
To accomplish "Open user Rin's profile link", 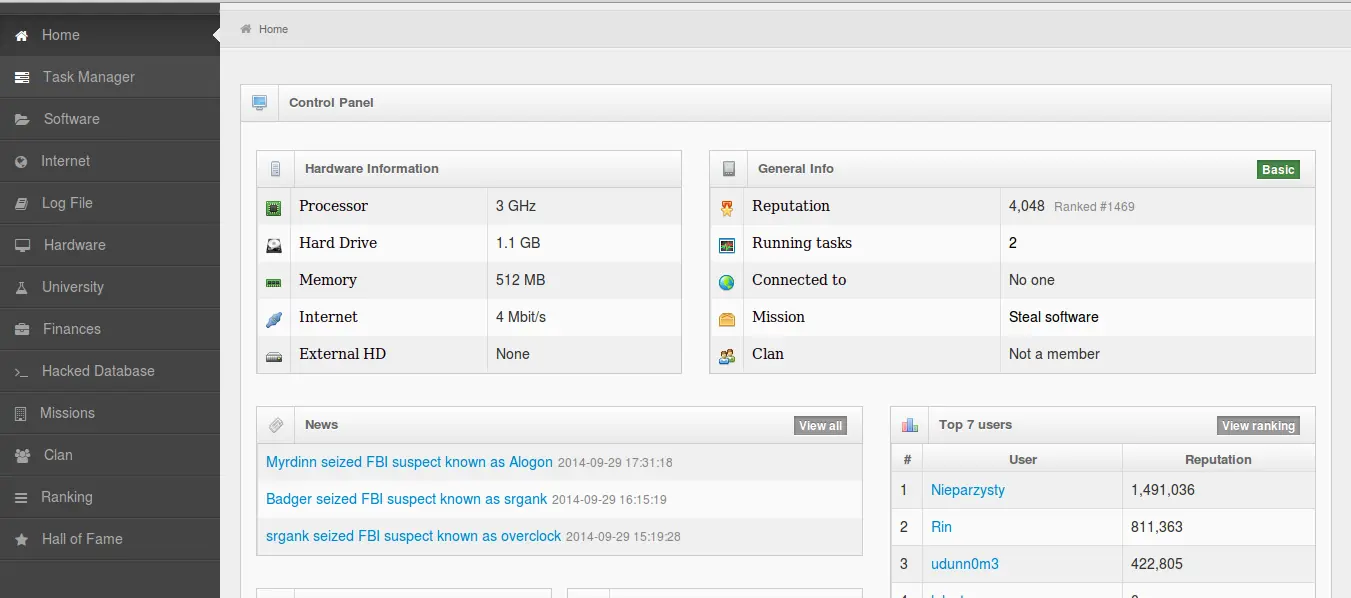I will pos(941,527).
